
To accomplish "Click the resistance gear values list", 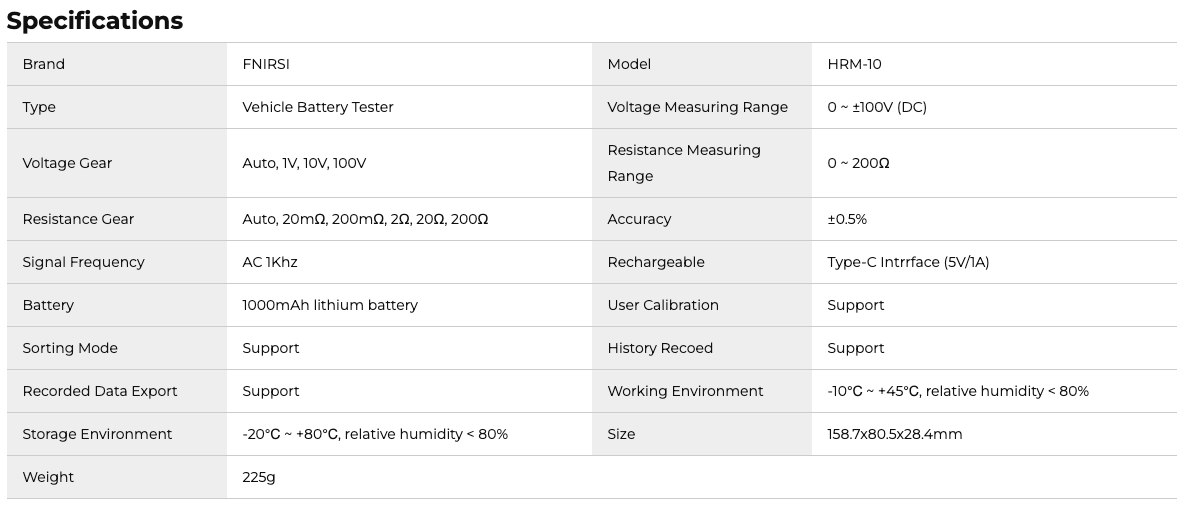I will [x=365, y=219].
